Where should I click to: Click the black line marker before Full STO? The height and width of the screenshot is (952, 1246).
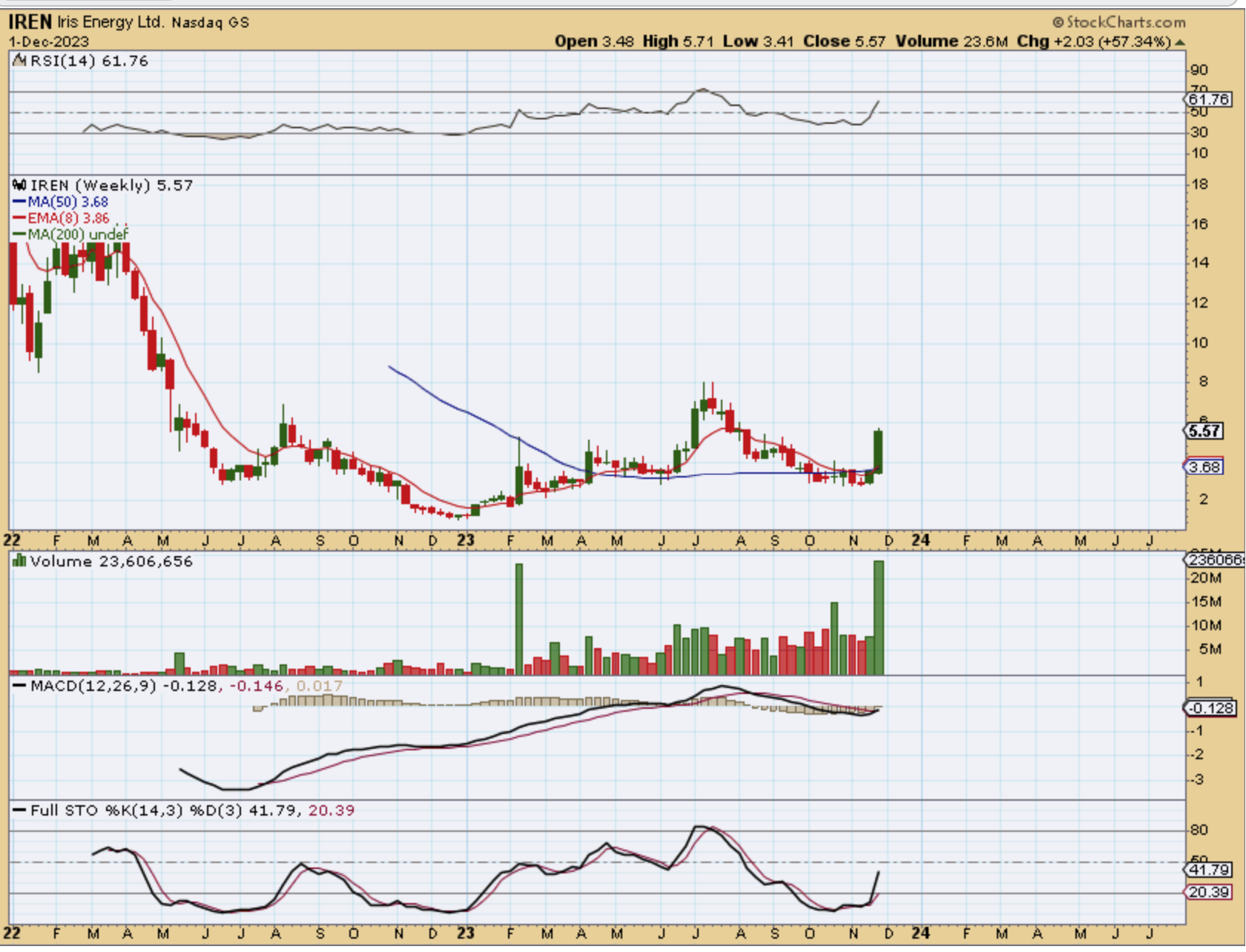20,810
